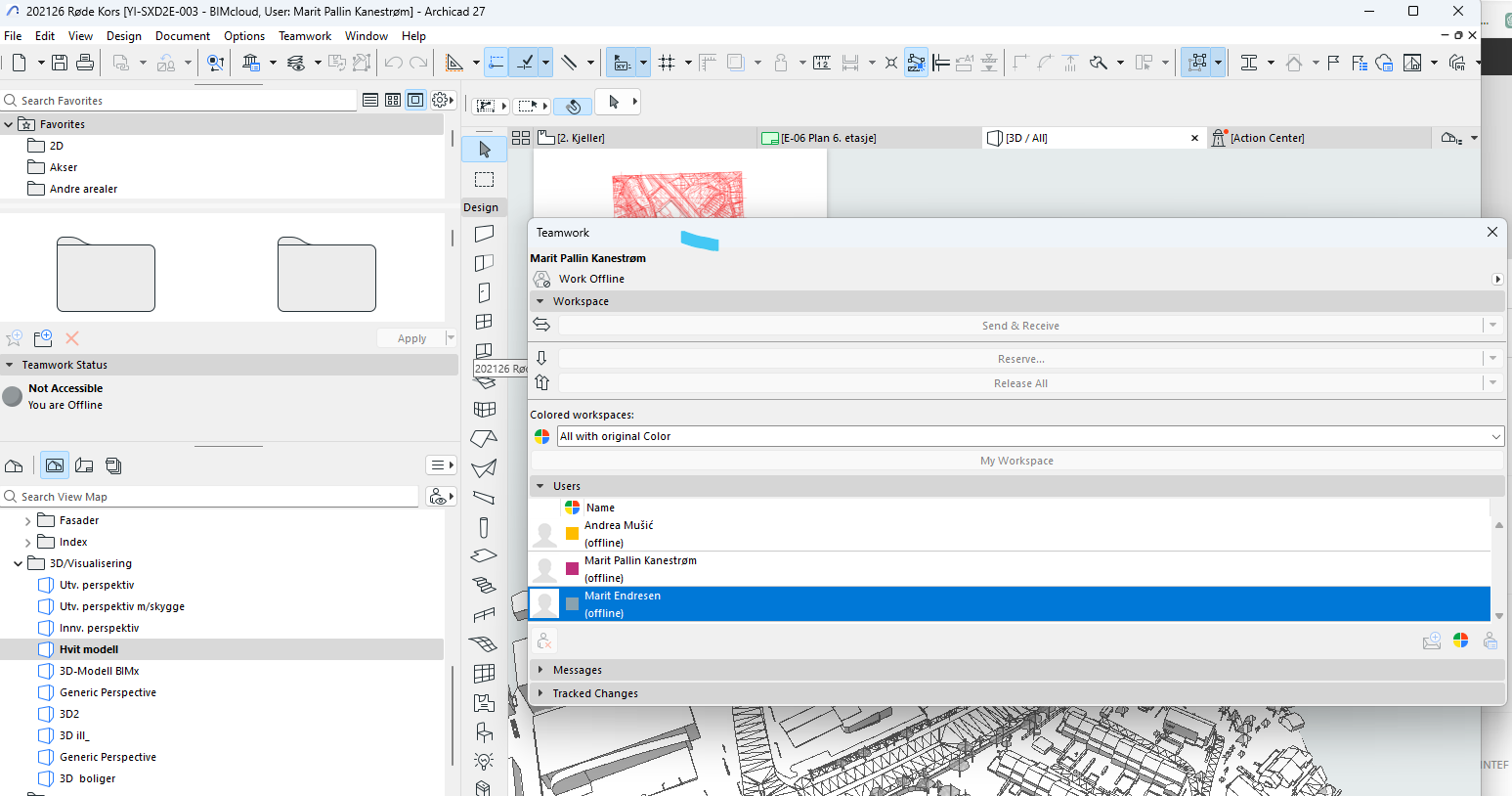The height and width of the screenshot is (796, 1512).
Task: Open the Teamwork menu
Action: (304, 36)
